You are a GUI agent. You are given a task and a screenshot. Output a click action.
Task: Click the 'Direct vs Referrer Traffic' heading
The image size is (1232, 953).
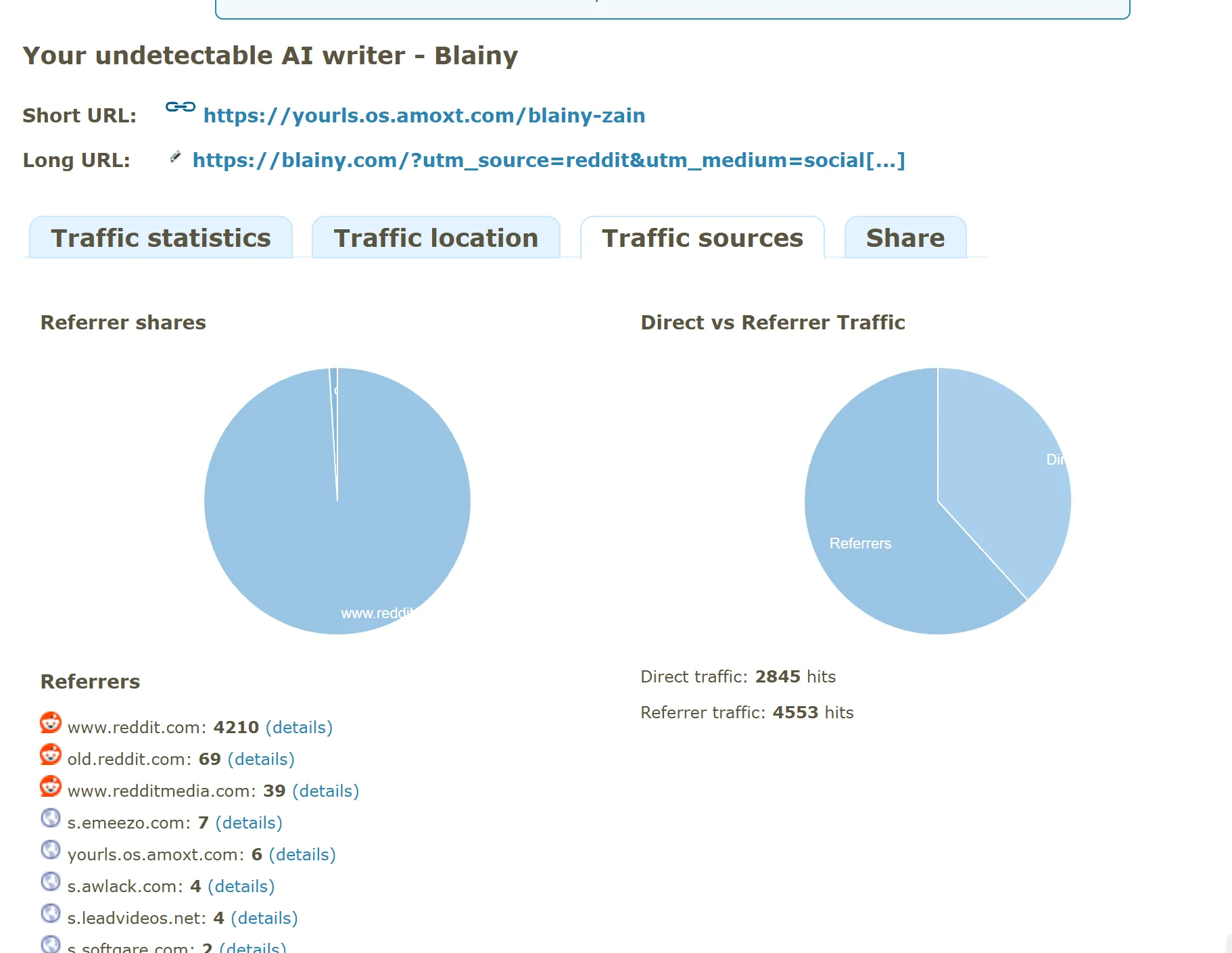coord(773,323)
